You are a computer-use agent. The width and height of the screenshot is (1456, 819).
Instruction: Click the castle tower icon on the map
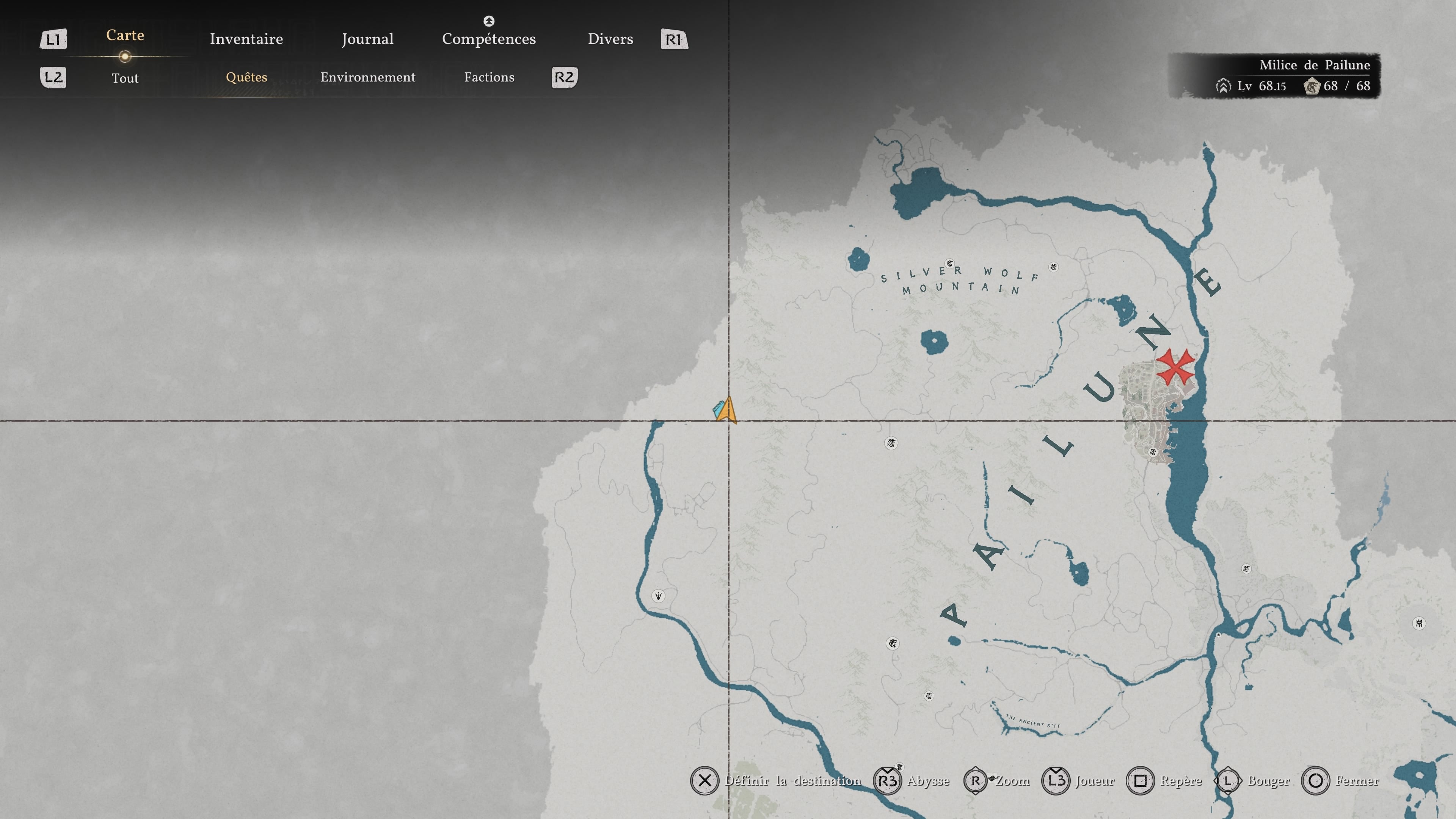pyautogui.click(x=1419, y=623)
